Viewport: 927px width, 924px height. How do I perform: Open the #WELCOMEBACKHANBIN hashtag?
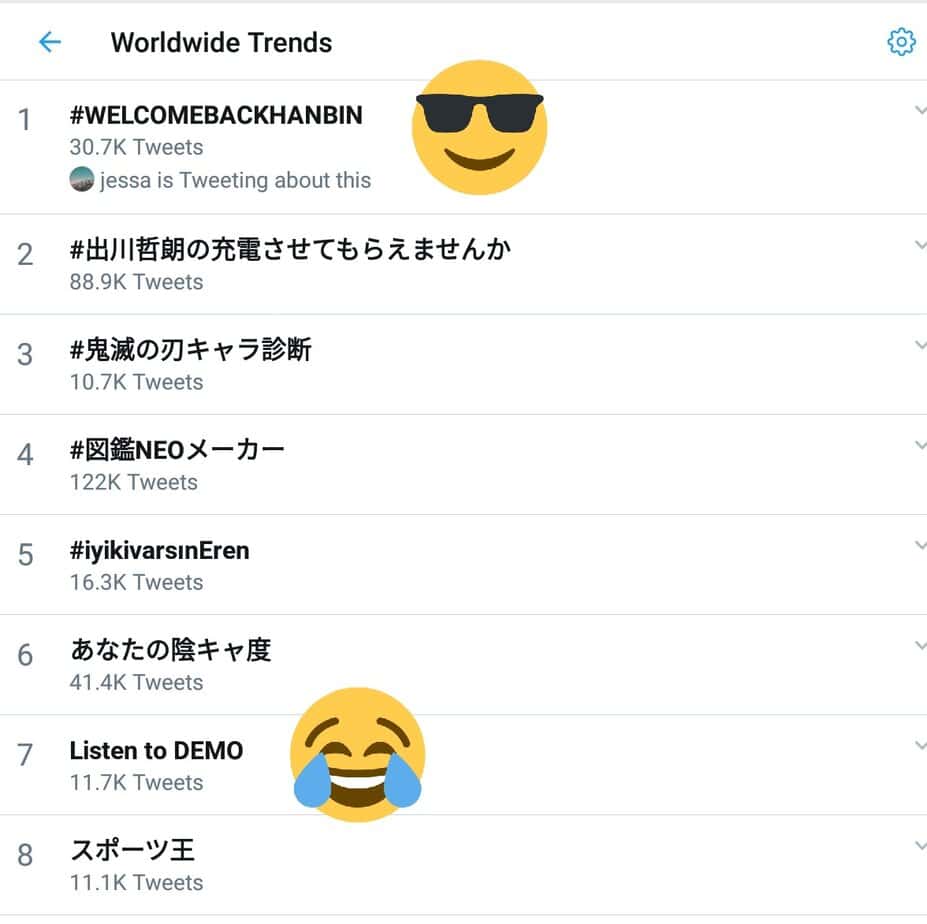coord(216,115)
